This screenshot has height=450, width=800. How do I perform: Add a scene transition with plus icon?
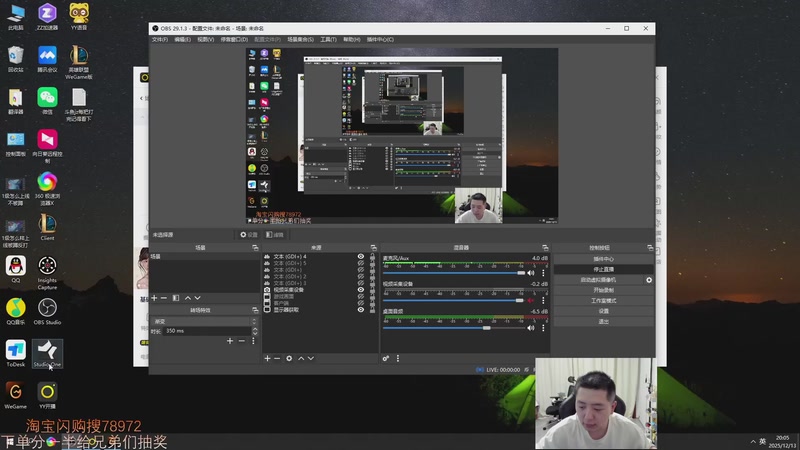(230, 341)
